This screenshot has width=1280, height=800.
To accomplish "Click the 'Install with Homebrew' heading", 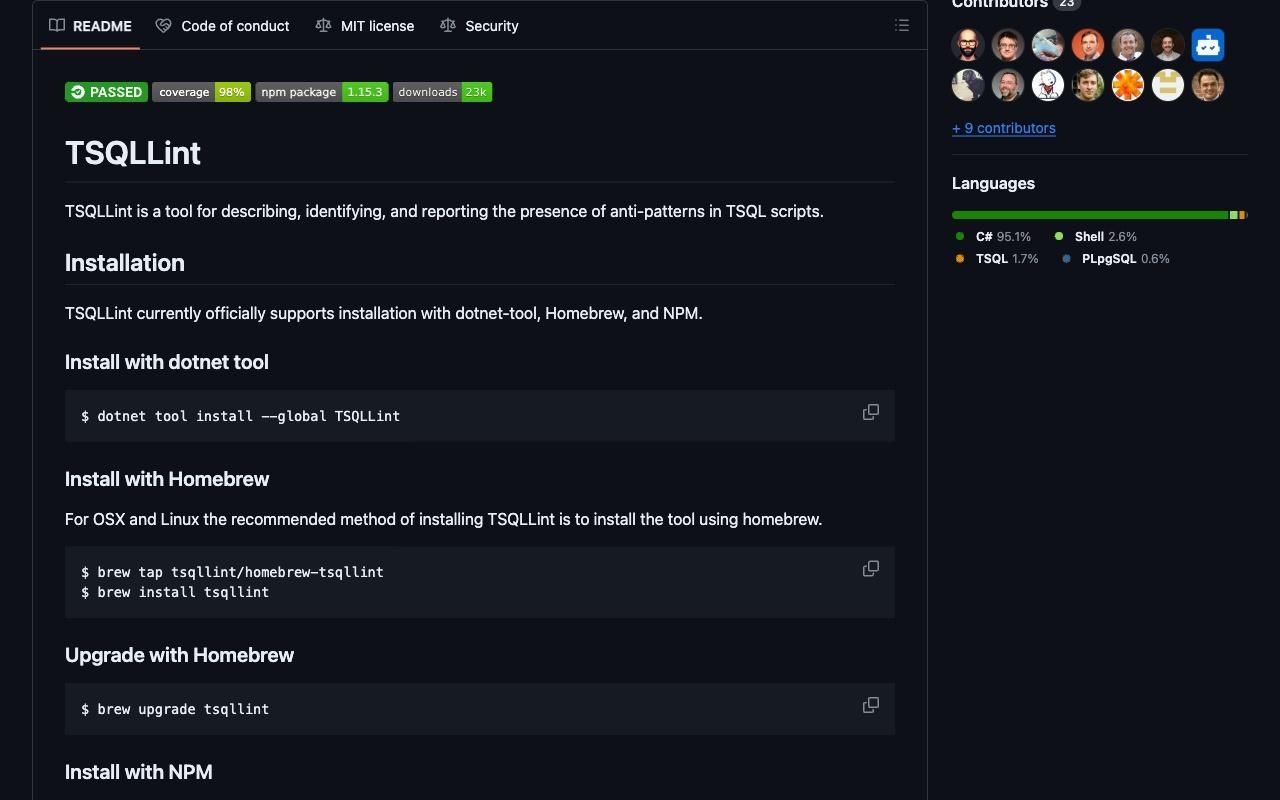I will 167,479.
